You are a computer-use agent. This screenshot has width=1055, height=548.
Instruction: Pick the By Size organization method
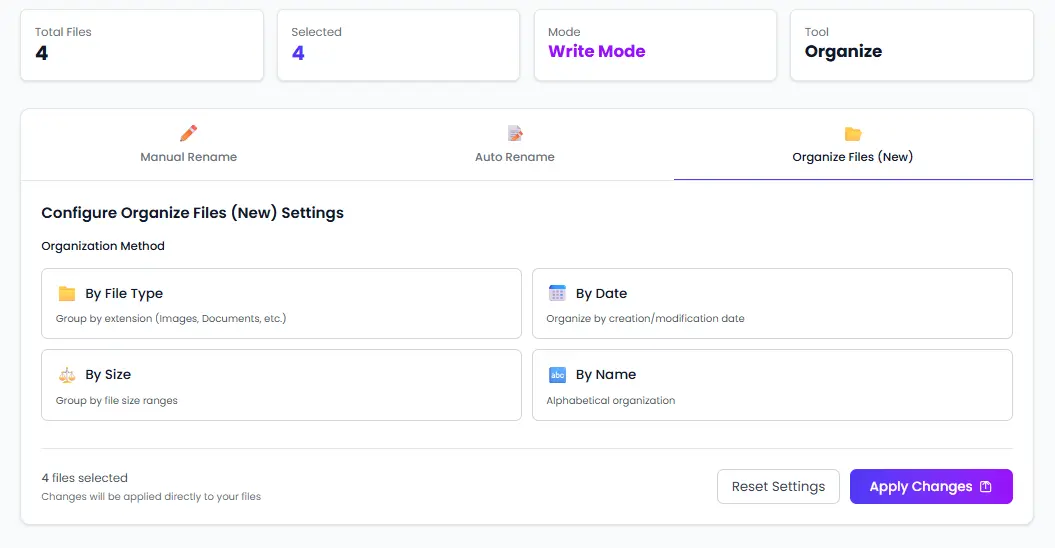[x=281, y=385]
